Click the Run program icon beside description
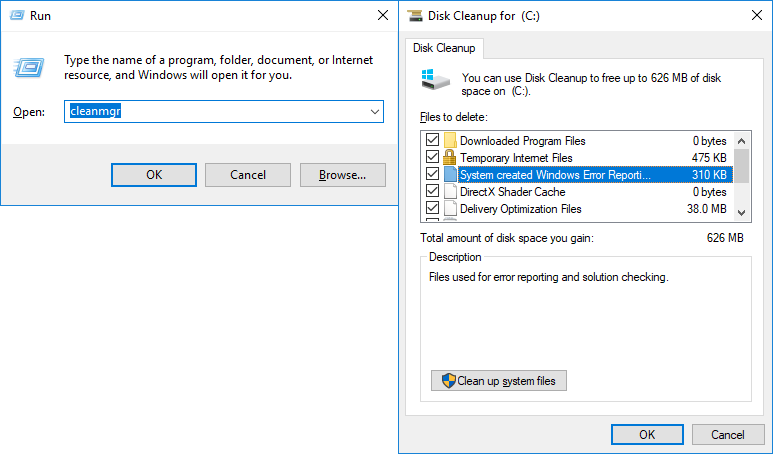 pos(30,67)
